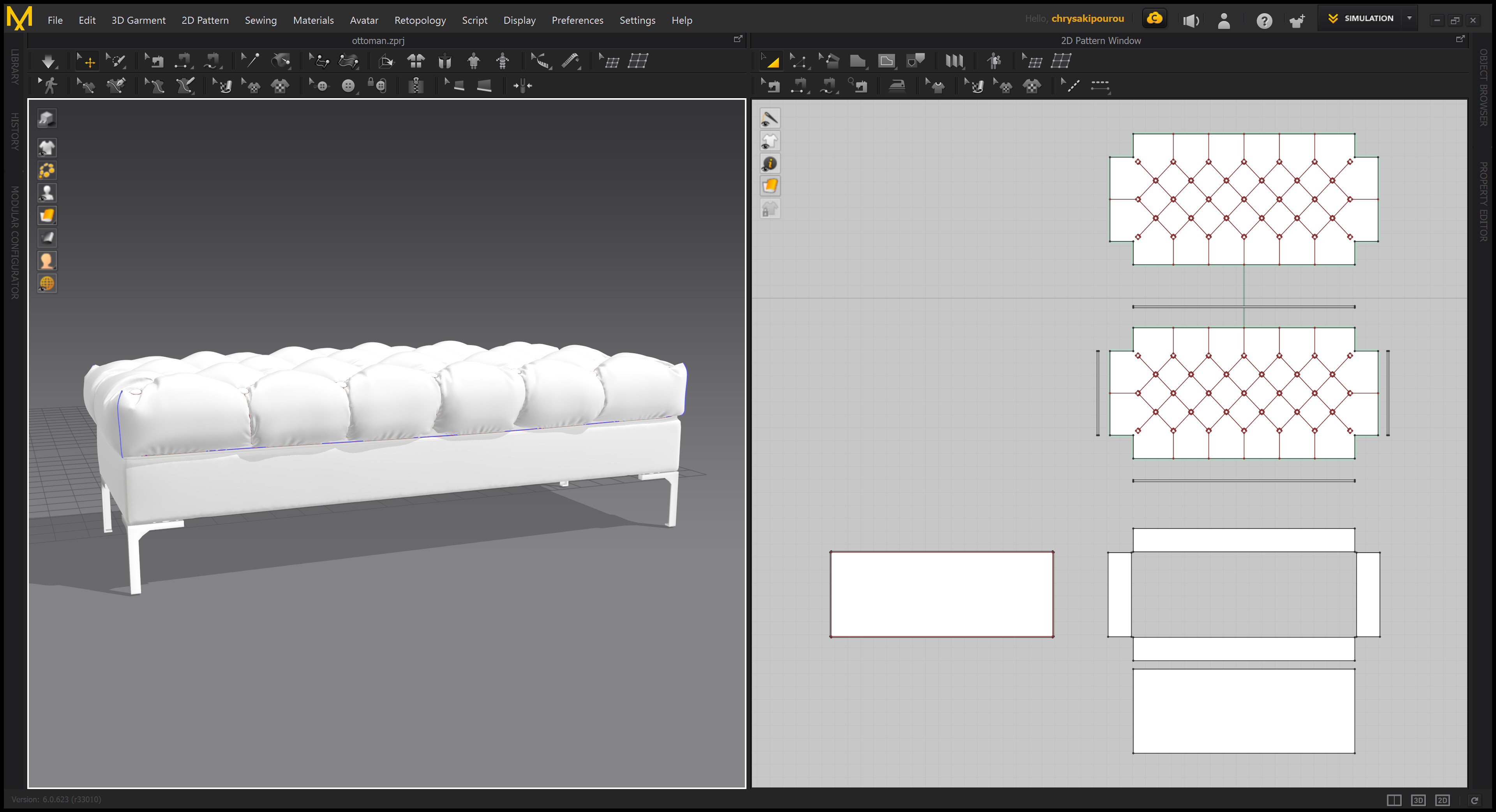
Task: Toggle avatar visibility in 3D viewport
Action: (x=47, y=192)
